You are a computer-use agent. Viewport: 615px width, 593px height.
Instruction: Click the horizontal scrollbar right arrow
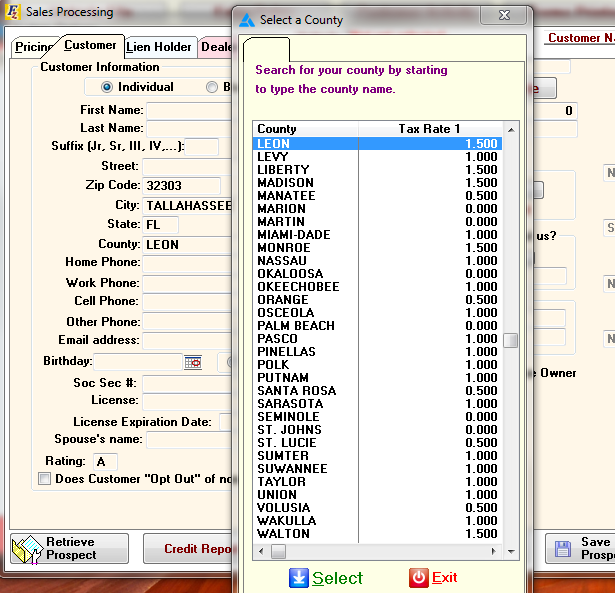493,552
